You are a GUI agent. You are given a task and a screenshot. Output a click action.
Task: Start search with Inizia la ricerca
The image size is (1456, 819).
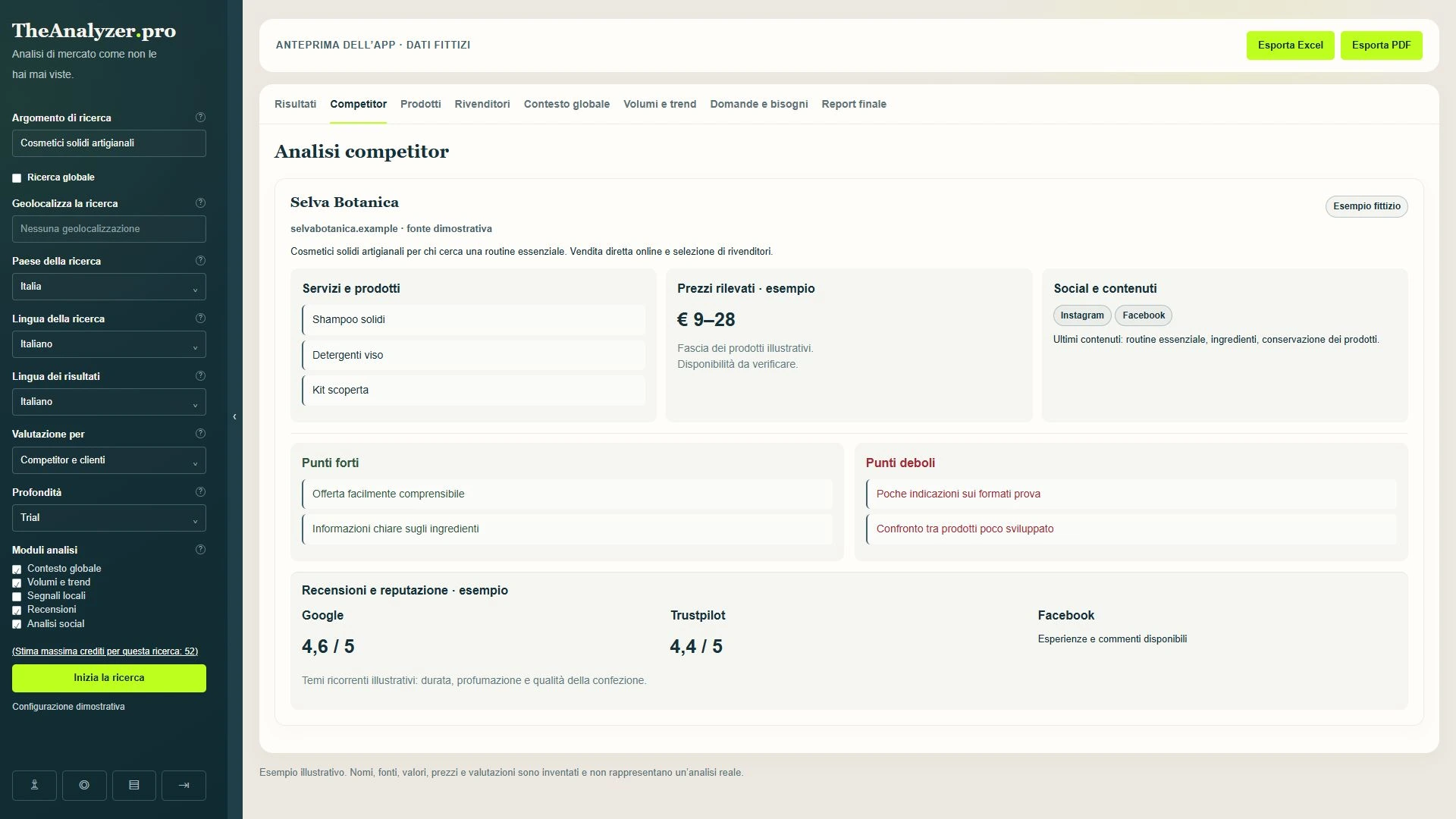[x=109, y=678]
